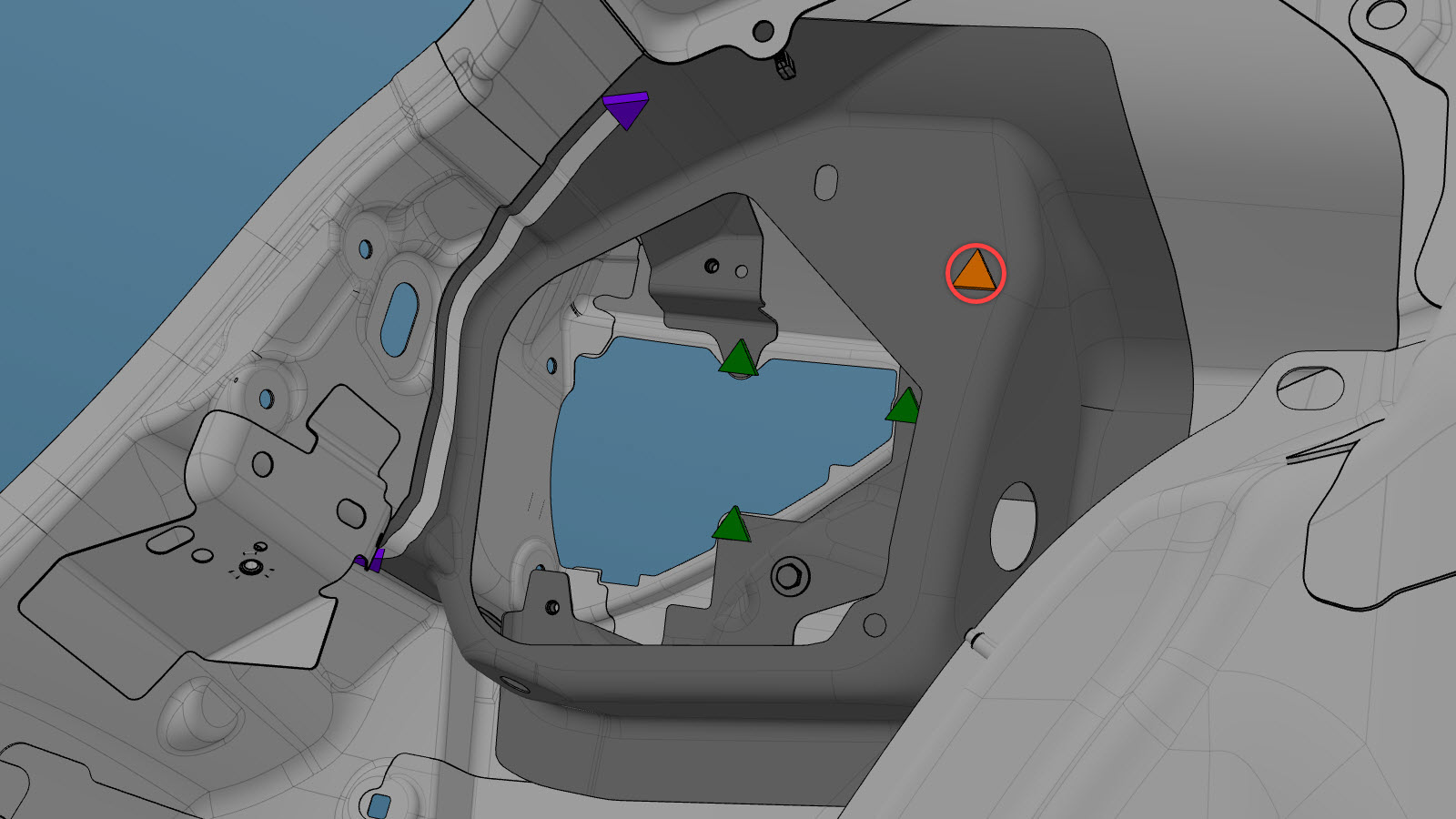Select the large circular hole on the dark panel

click(1013, 526)
